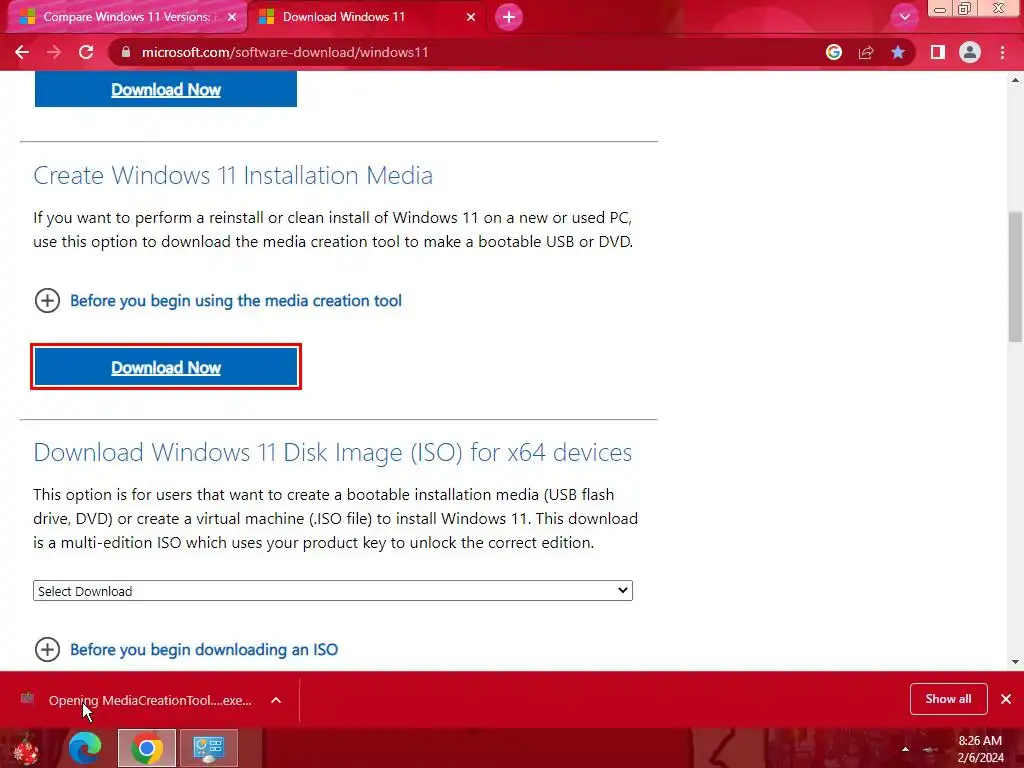Expand Before you begin using media creation tool
The height and width of the screenshot is (768, 1024).
236,300
